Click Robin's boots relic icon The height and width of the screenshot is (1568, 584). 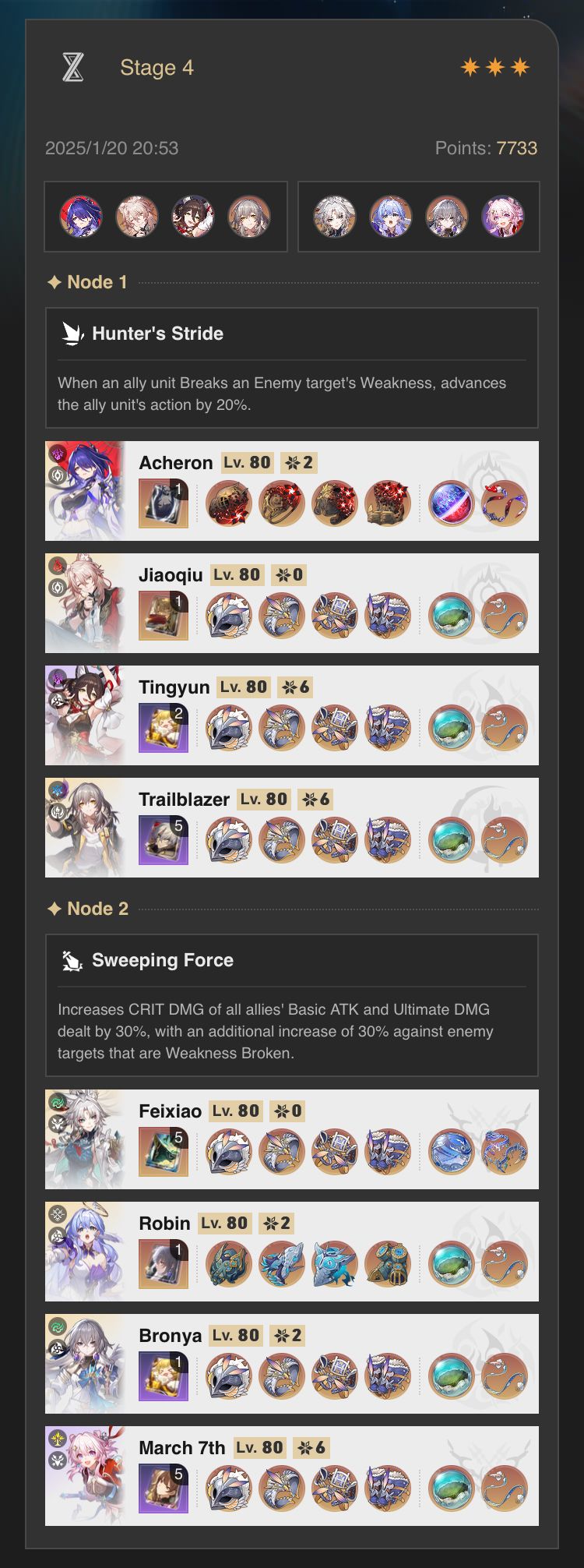click(x=388, y=1264)
